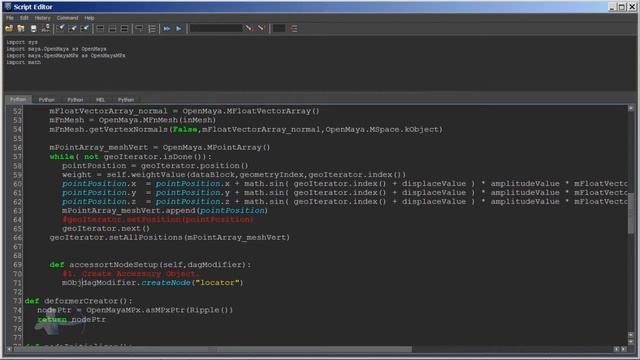Click the horizontal scrollbar thumb at bottom
The height and width of the screenshot is (360, 640).
tap(213, 349)
